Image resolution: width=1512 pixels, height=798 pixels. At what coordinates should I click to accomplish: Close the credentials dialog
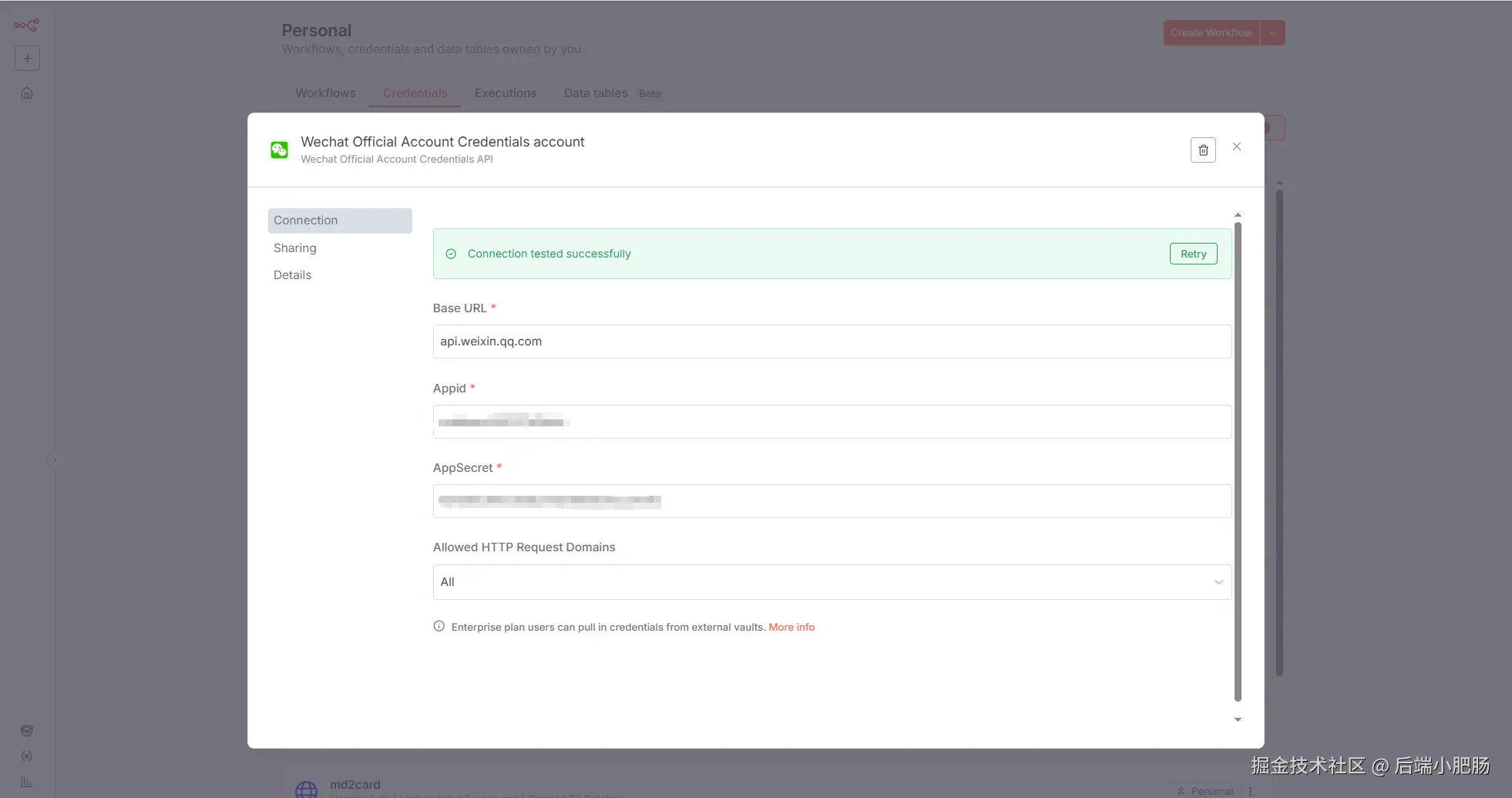[1237, 146]
